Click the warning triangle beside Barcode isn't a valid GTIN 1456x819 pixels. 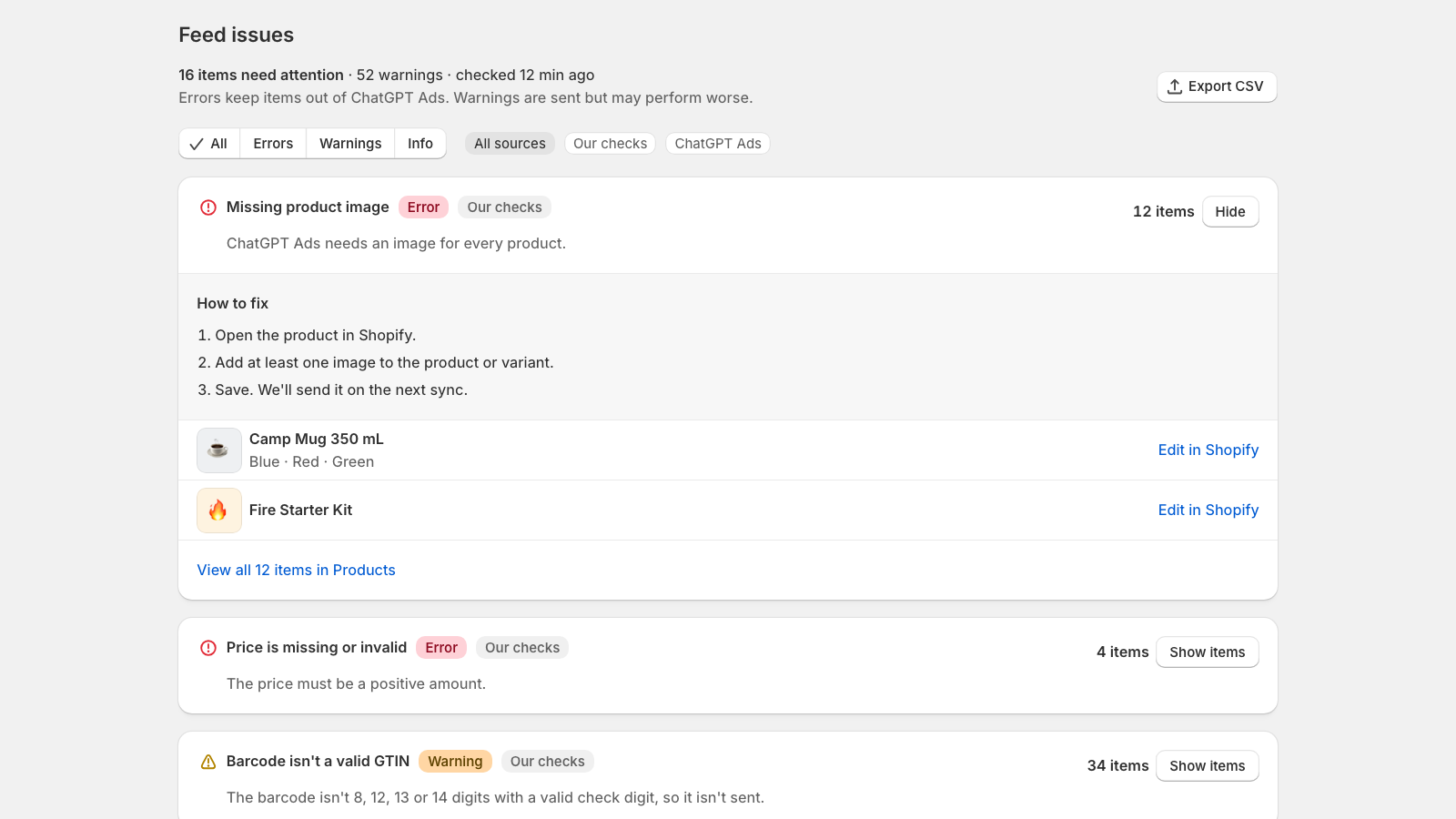[208, 762]
